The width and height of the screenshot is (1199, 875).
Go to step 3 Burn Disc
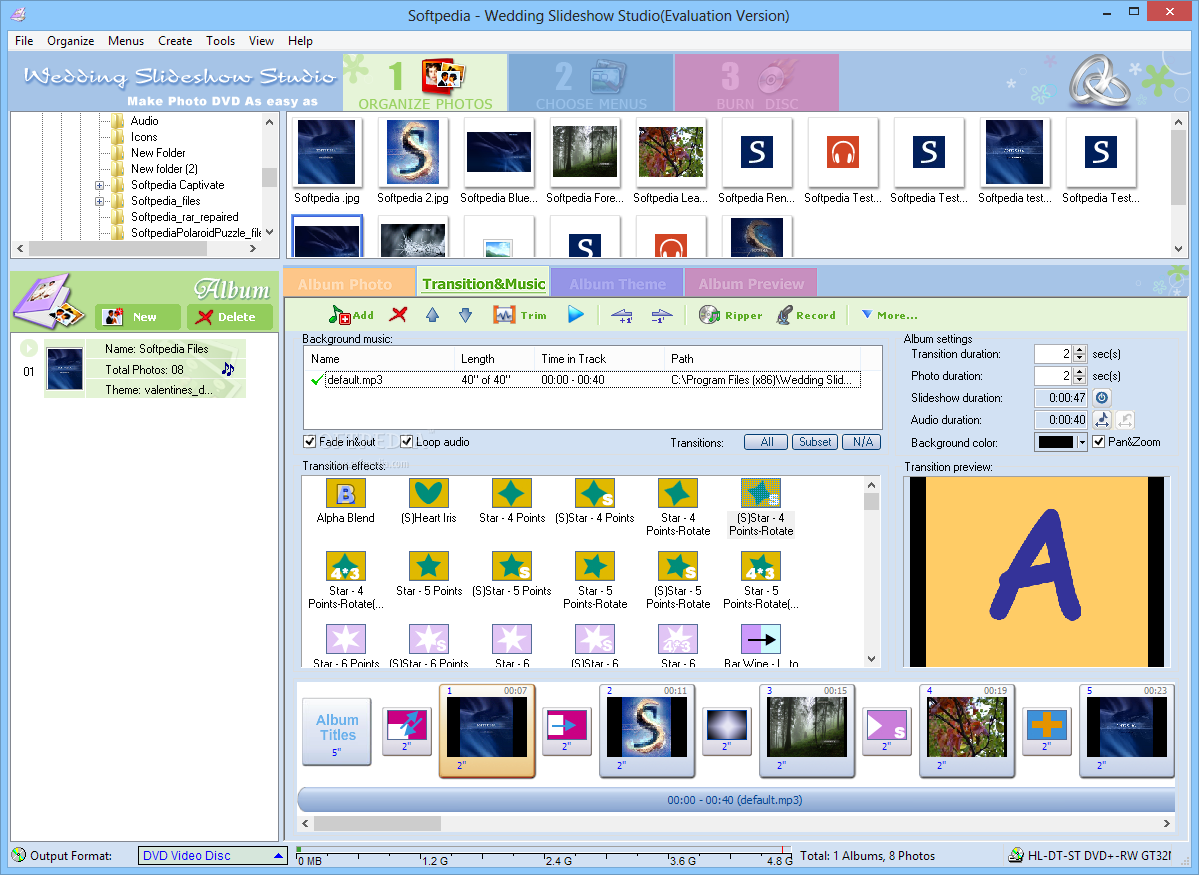[x=757, y=83]
